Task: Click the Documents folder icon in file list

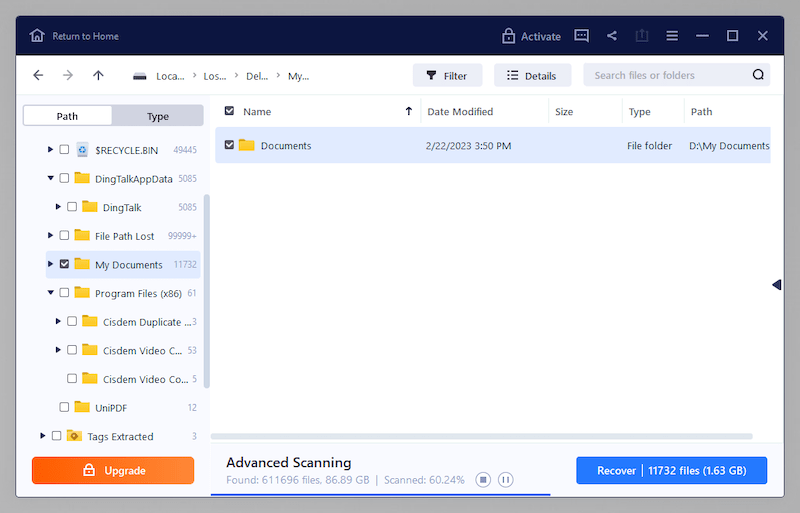Action: click(x=246, y=145)
